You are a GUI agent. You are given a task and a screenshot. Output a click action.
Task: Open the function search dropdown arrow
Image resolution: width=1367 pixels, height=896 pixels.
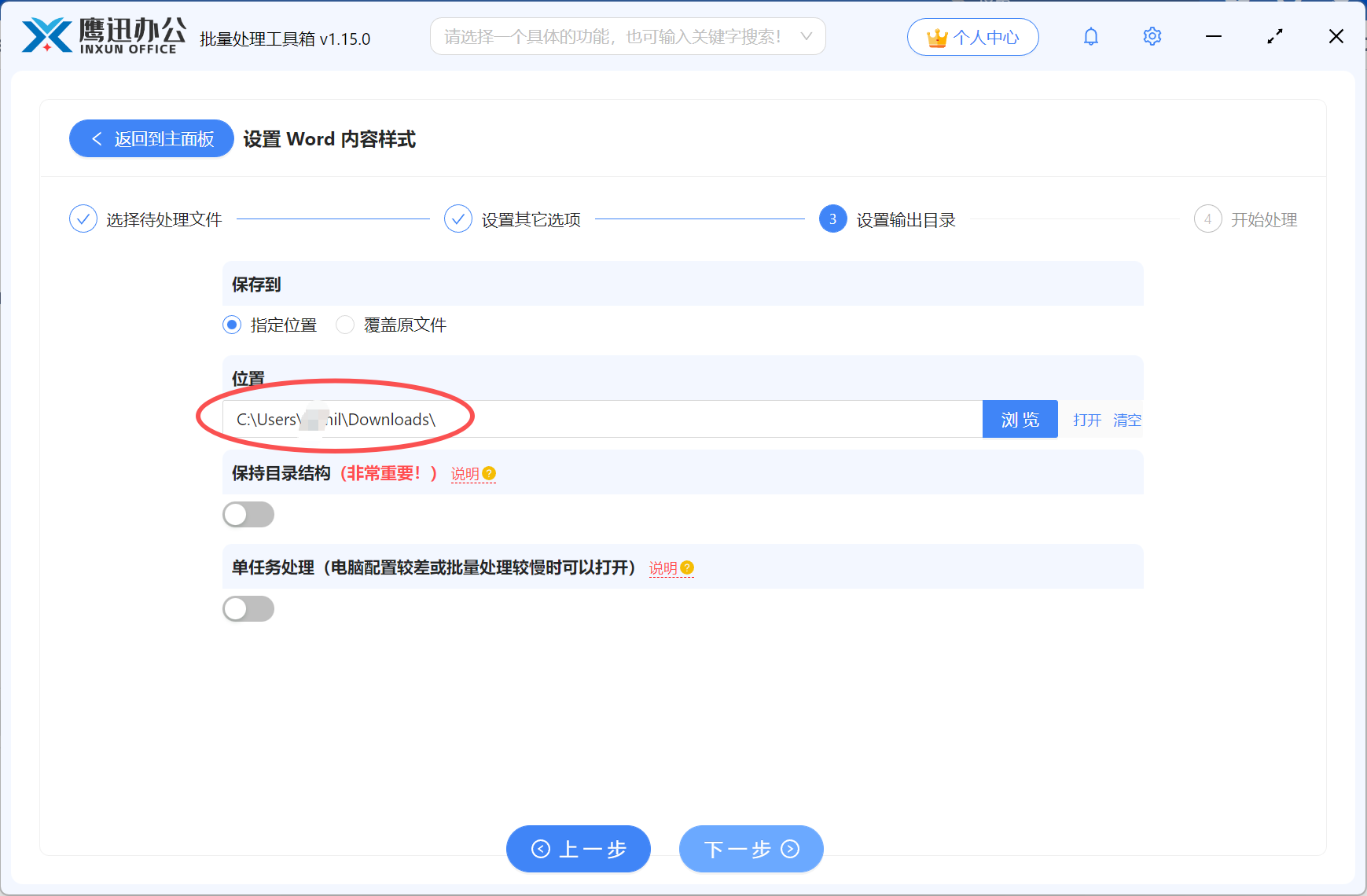click(x=806, y=37)
